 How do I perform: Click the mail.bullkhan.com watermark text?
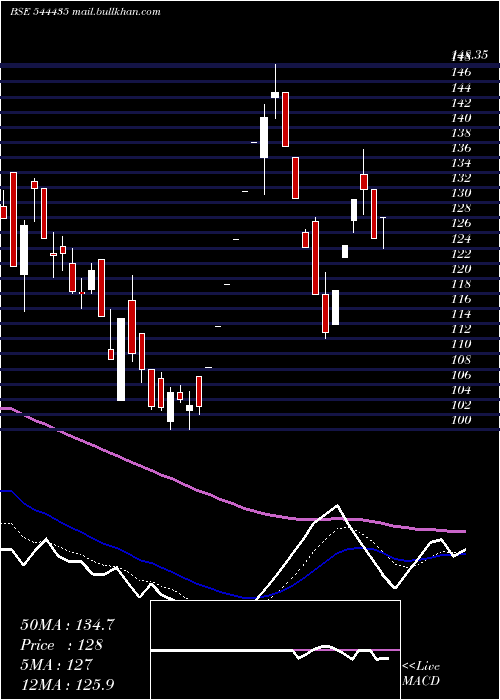pyautogui.click(x=115, y=12)
